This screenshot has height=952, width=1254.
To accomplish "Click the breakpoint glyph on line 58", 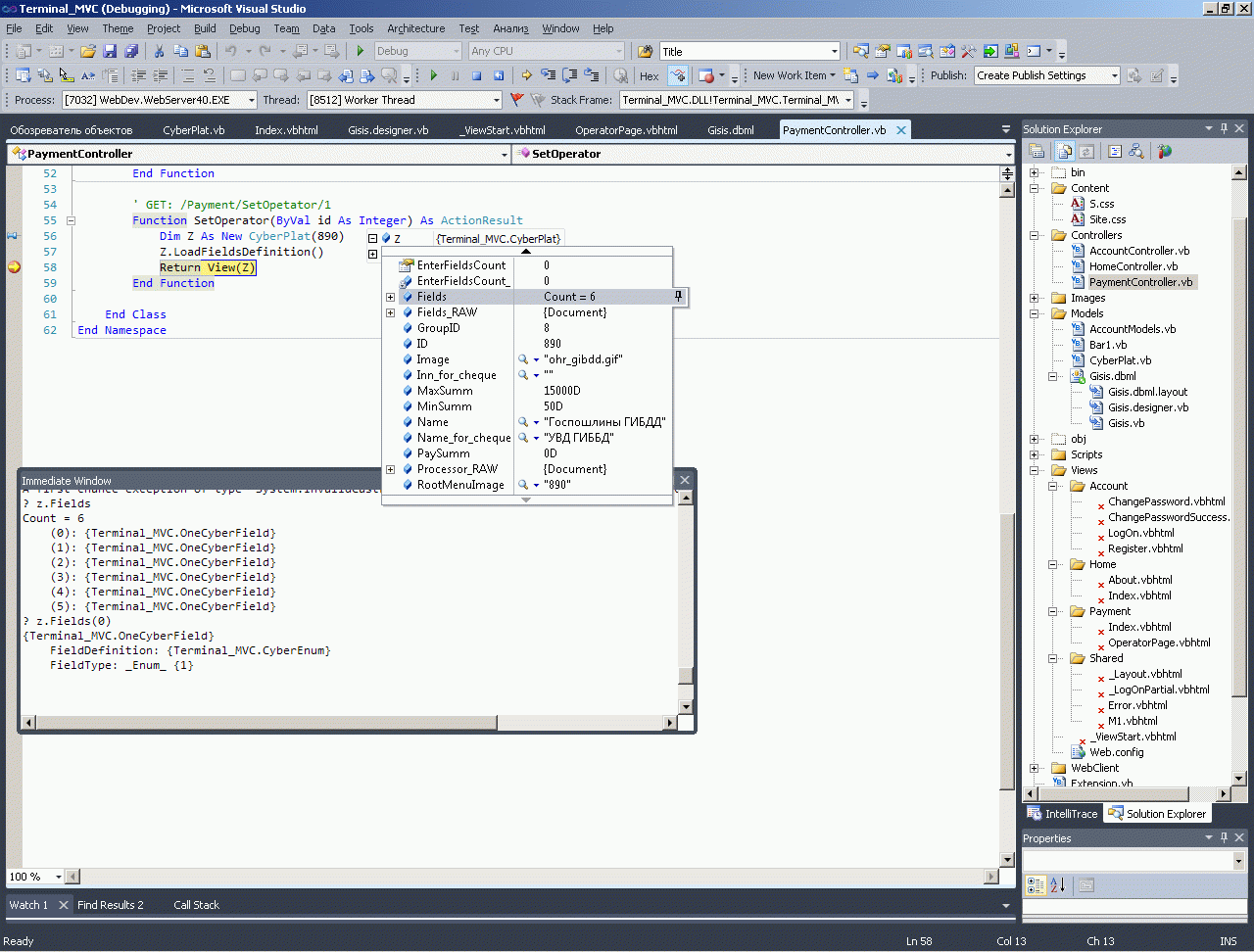I will click(x=14, y=267).
